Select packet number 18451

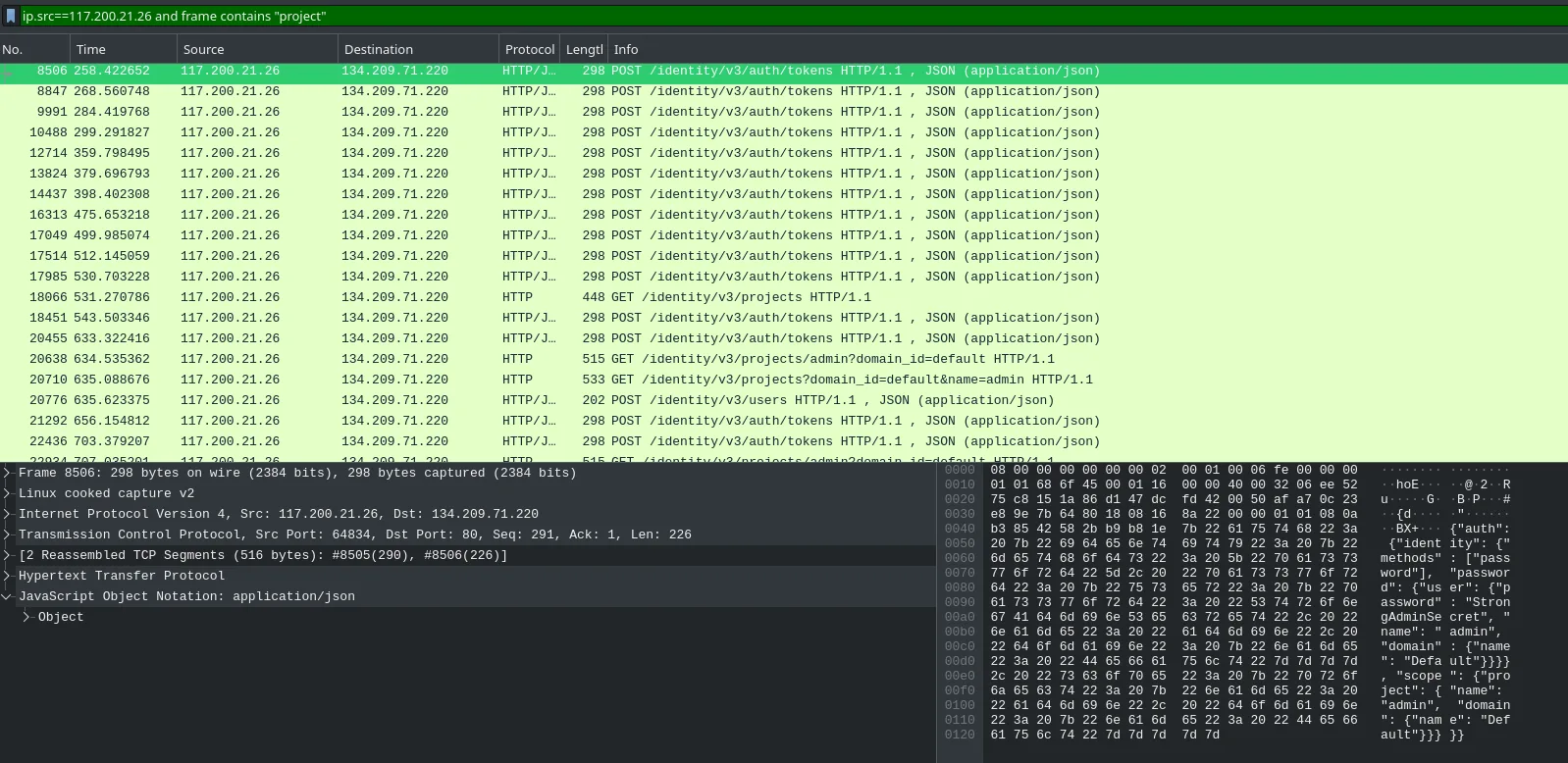pyautogui.click(x=784, y=318)
